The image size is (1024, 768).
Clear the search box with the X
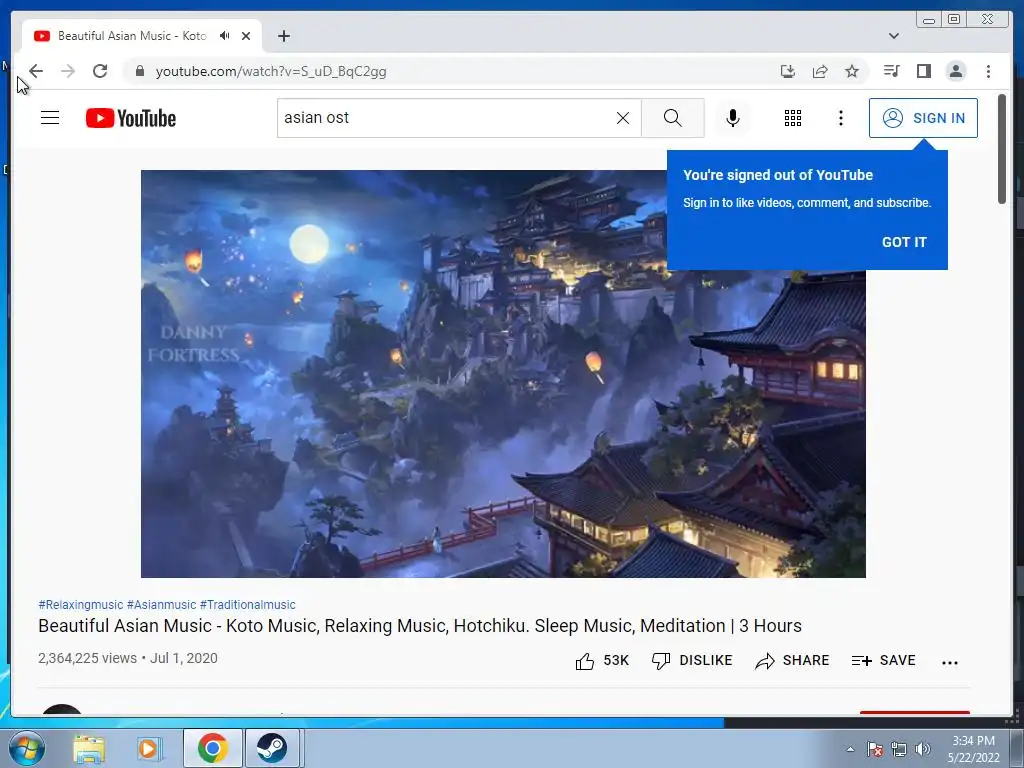click(x=623, y=118)
